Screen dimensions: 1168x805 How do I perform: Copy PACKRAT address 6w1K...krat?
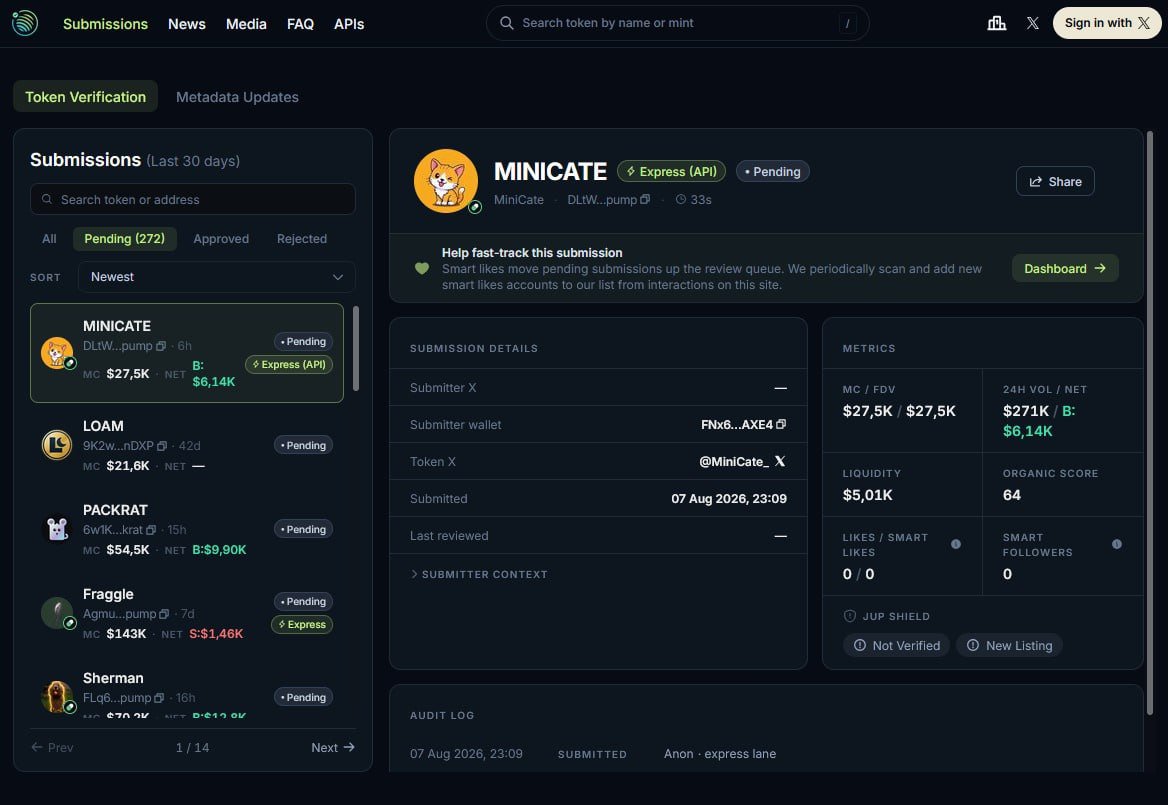point(150,529)
